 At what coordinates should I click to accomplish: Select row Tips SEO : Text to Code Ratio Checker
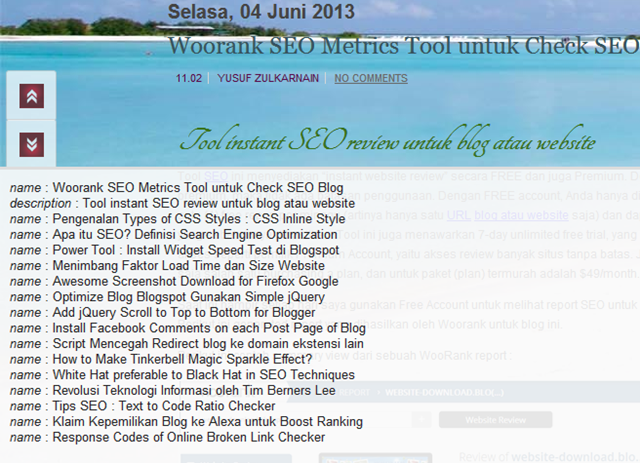(x=142, y=406)
